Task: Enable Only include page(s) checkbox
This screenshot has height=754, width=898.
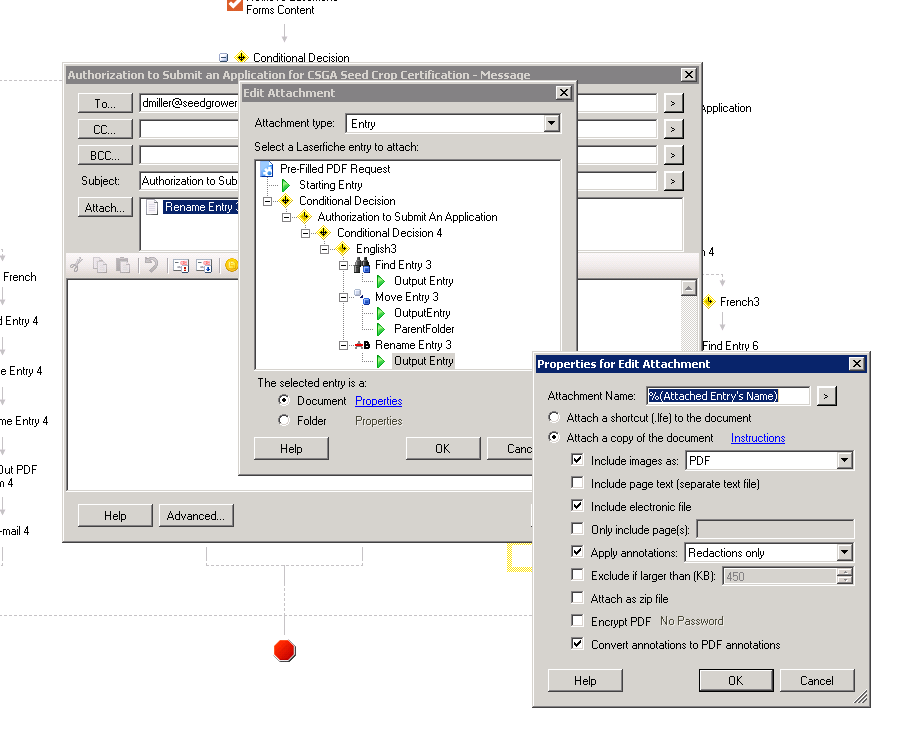Action: 577,529
